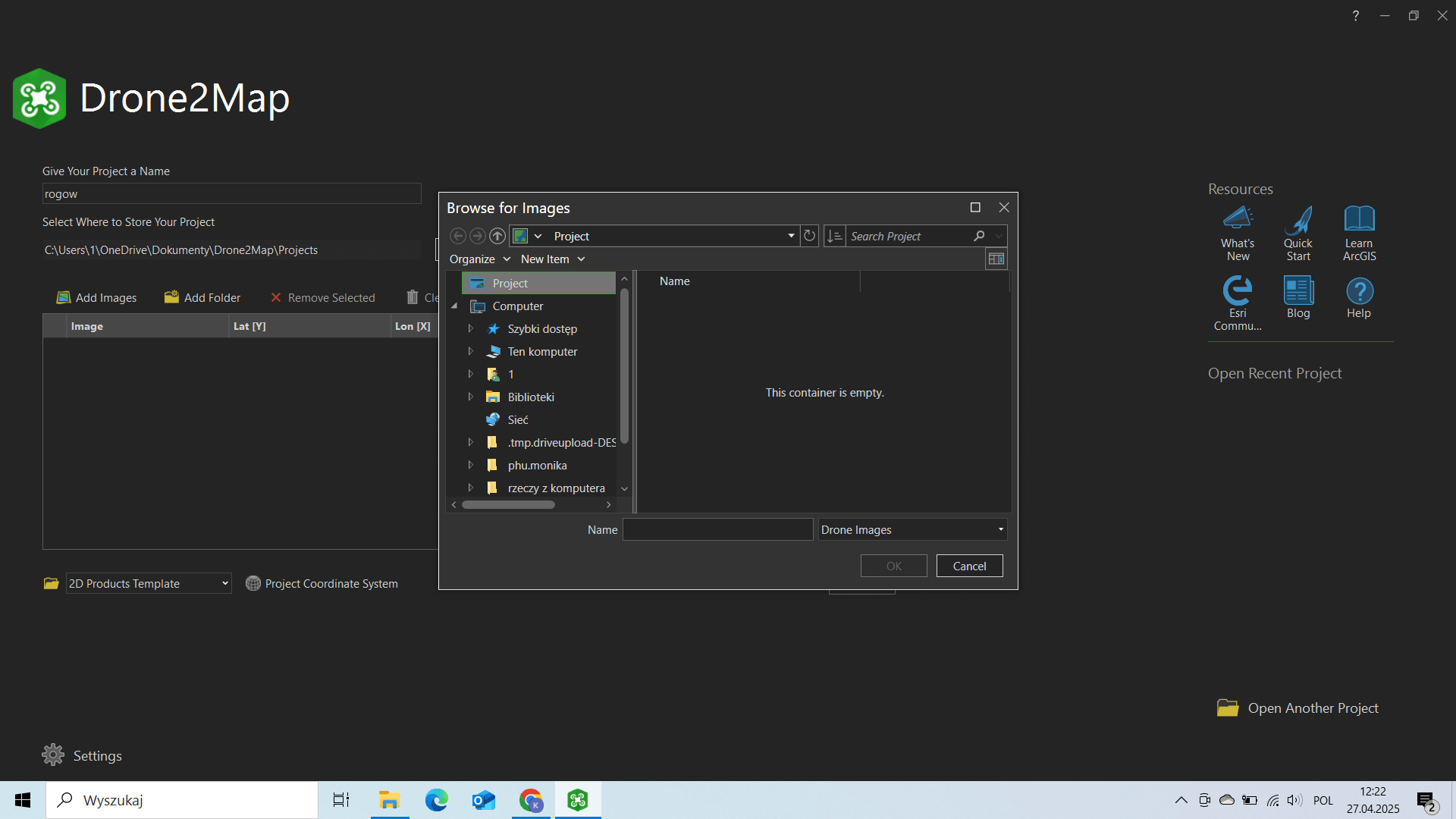The width and height of the screenshot is (1456, 819).
Task: Go back in Browse for Images dialog
Action: (457, 236)
